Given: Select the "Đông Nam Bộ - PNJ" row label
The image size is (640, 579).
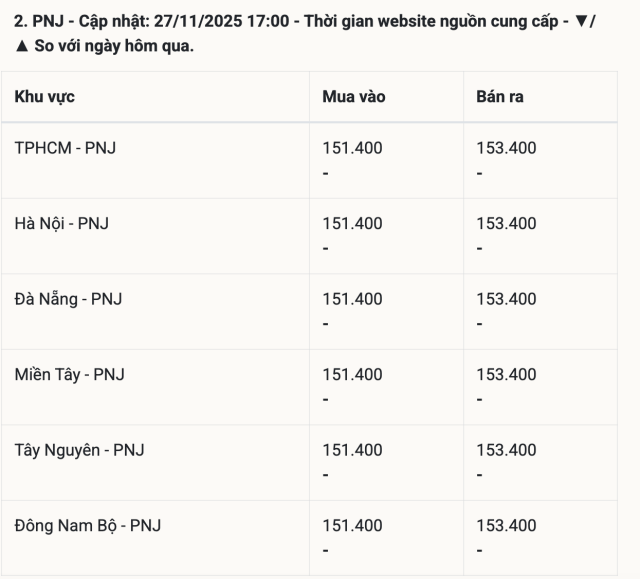Looking at the screenshot, I should [87, 525].
